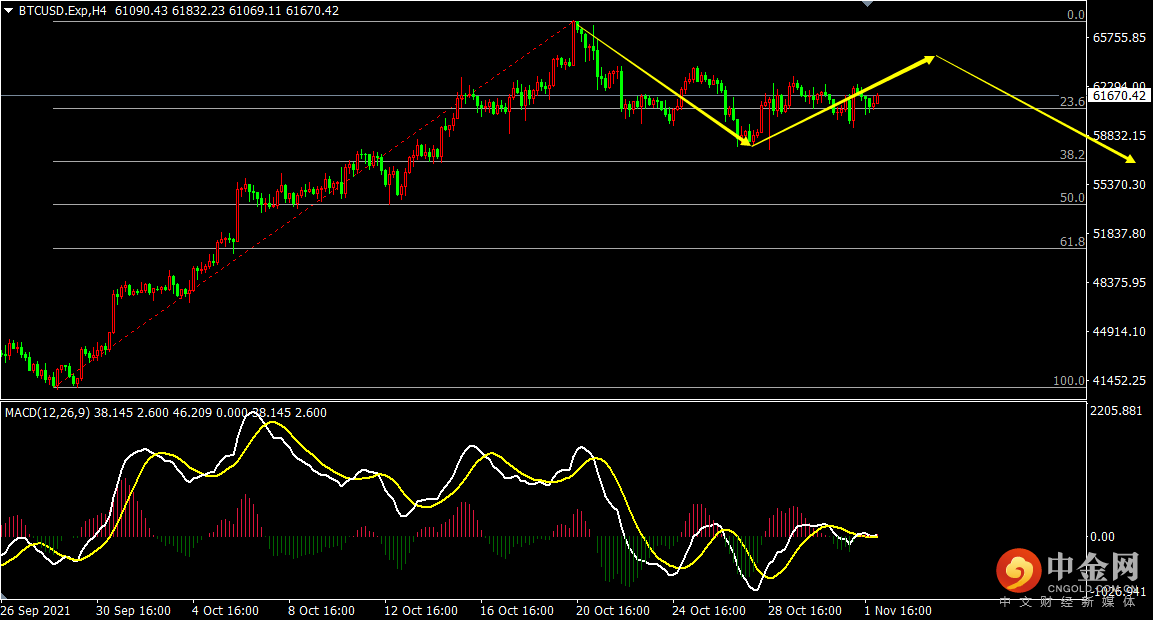This screenshot has width=1153, height=620.
Task: Click price axis value 41452.25
Action: pos(1119,380)
